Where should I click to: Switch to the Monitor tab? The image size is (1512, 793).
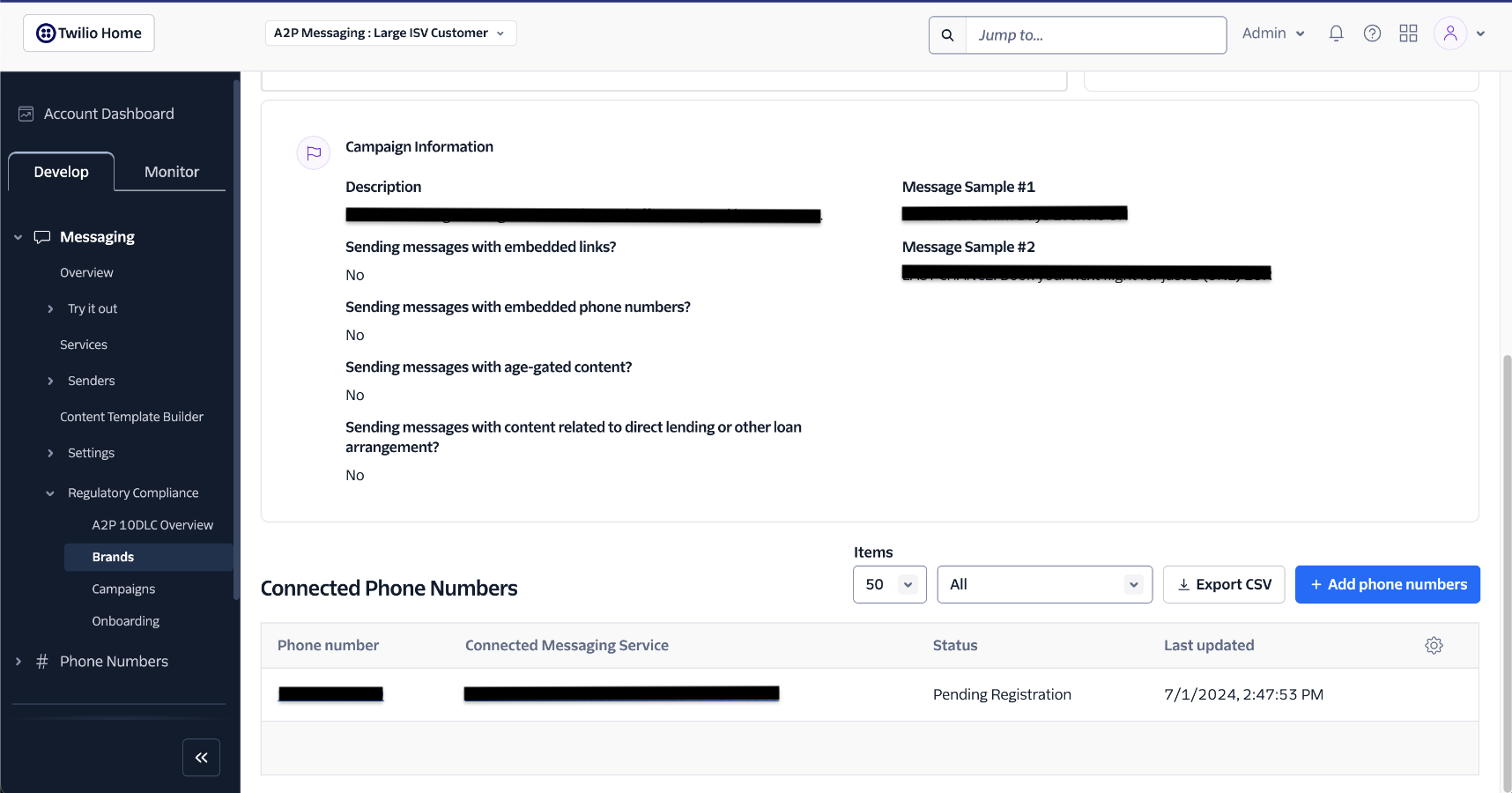tap(172, 172)
